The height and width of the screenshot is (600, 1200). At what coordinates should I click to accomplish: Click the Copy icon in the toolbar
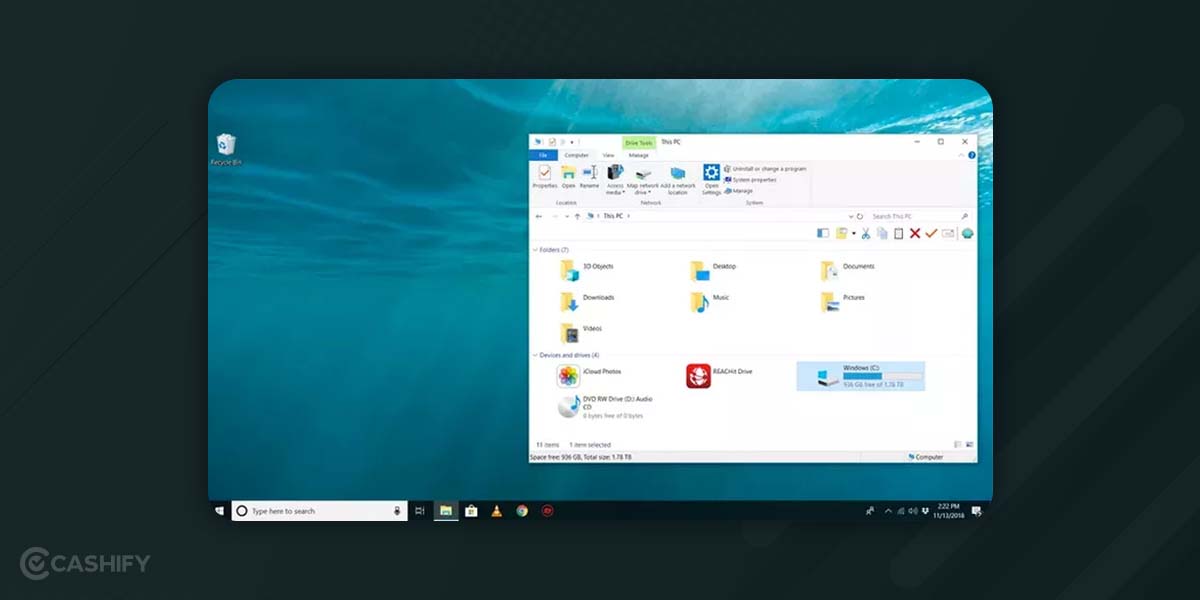point(882,232)
